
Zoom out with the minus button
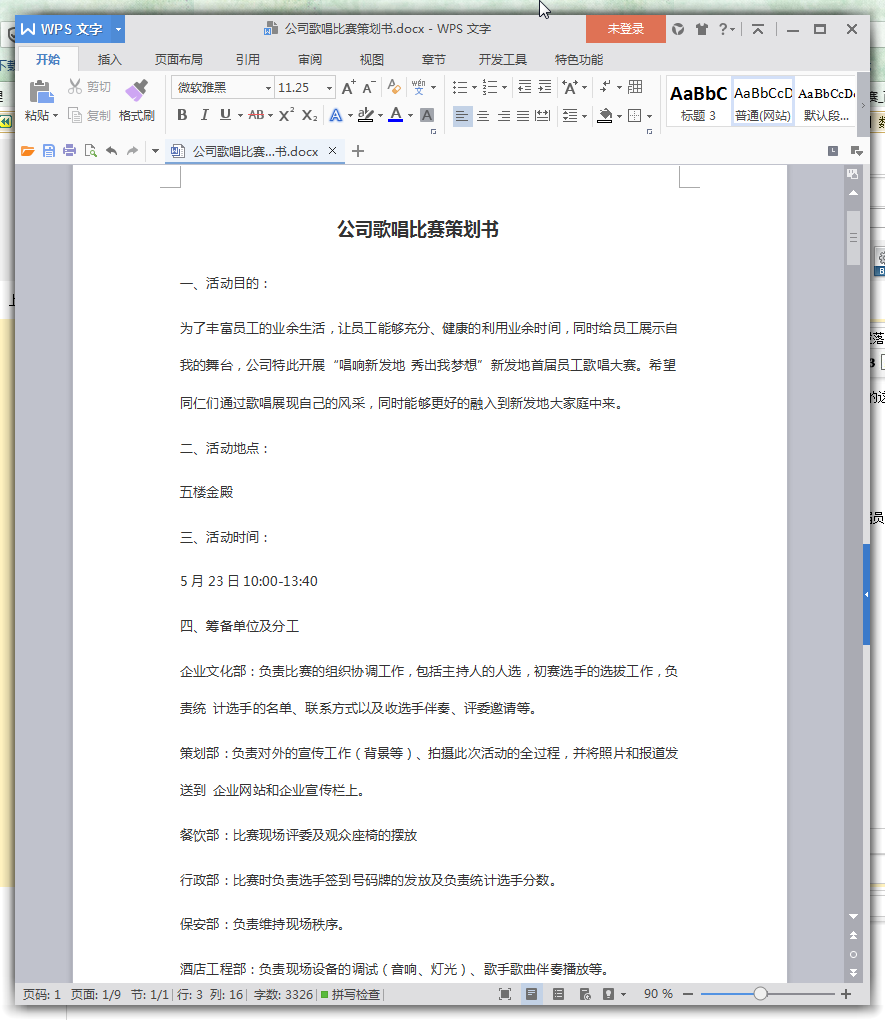click(x=688, y=994)
